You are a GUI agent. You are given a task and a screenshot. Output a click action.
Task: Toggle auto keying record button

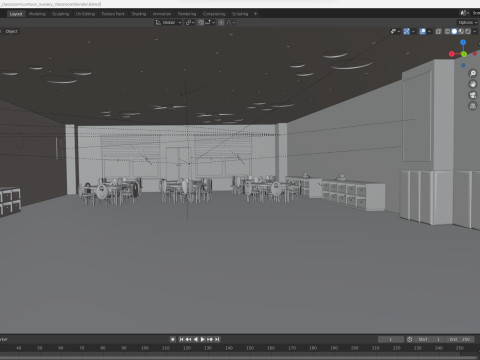[173, 339]
